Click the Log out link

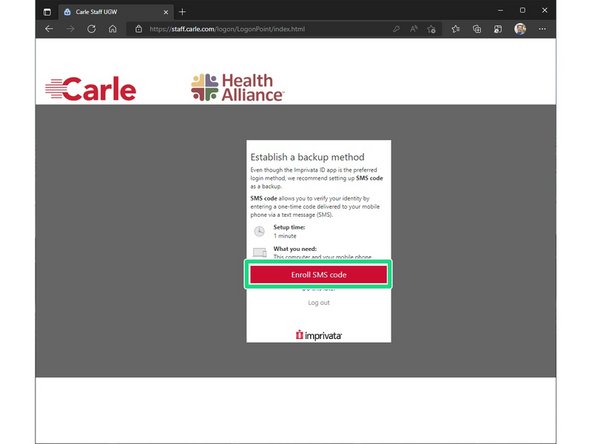[x=318, y=302]
